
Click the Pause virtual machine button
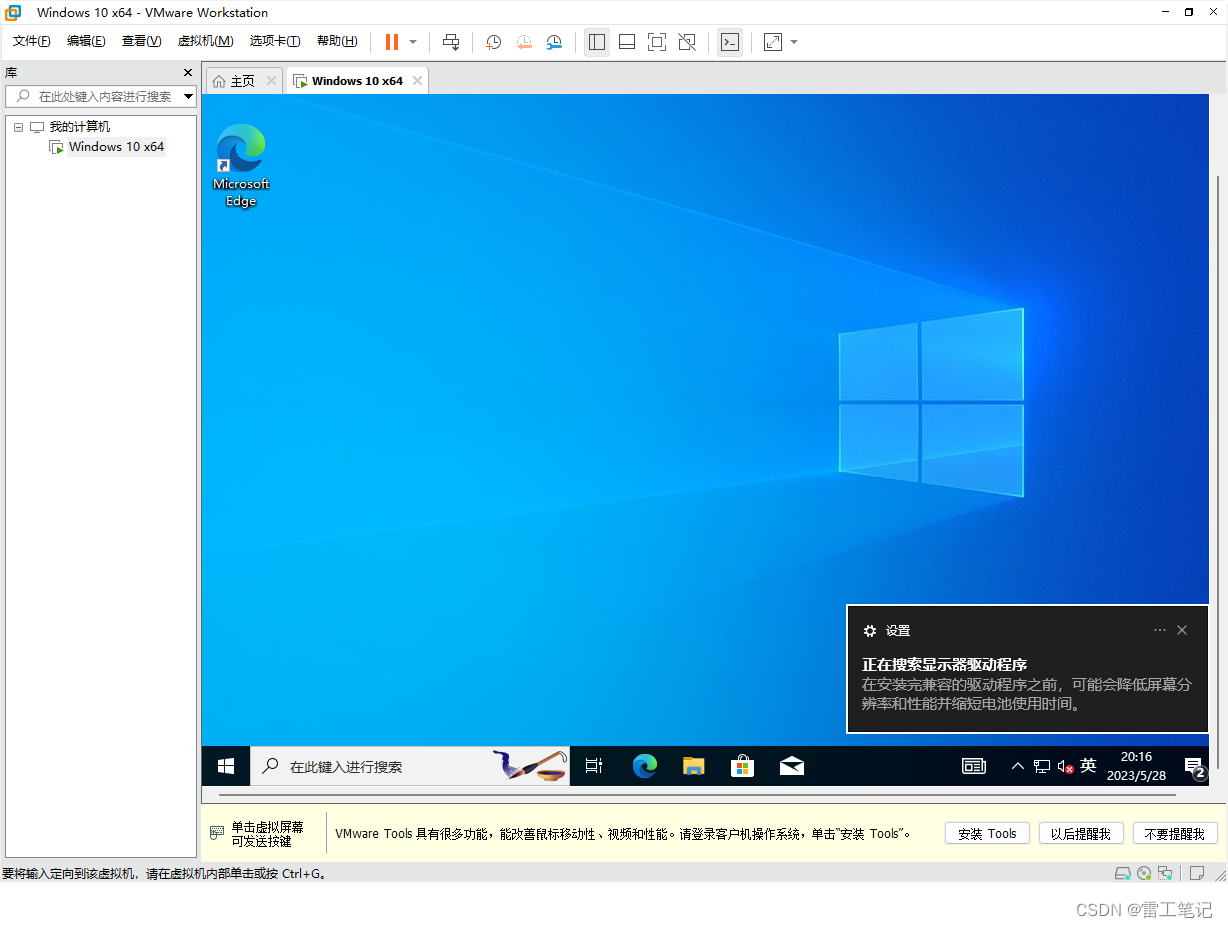pyautogui.click(x=391, y=42)
